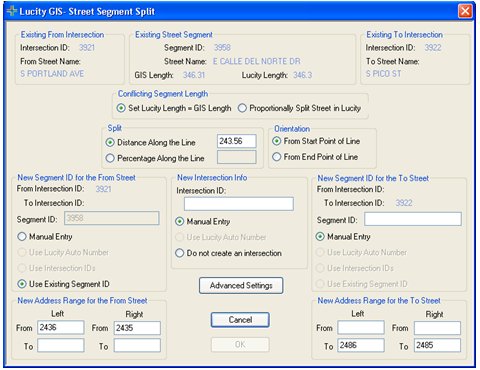The image size is (480, 370).
Task: Click the new Intersection ID input field
Action: (x=239, y=204)
